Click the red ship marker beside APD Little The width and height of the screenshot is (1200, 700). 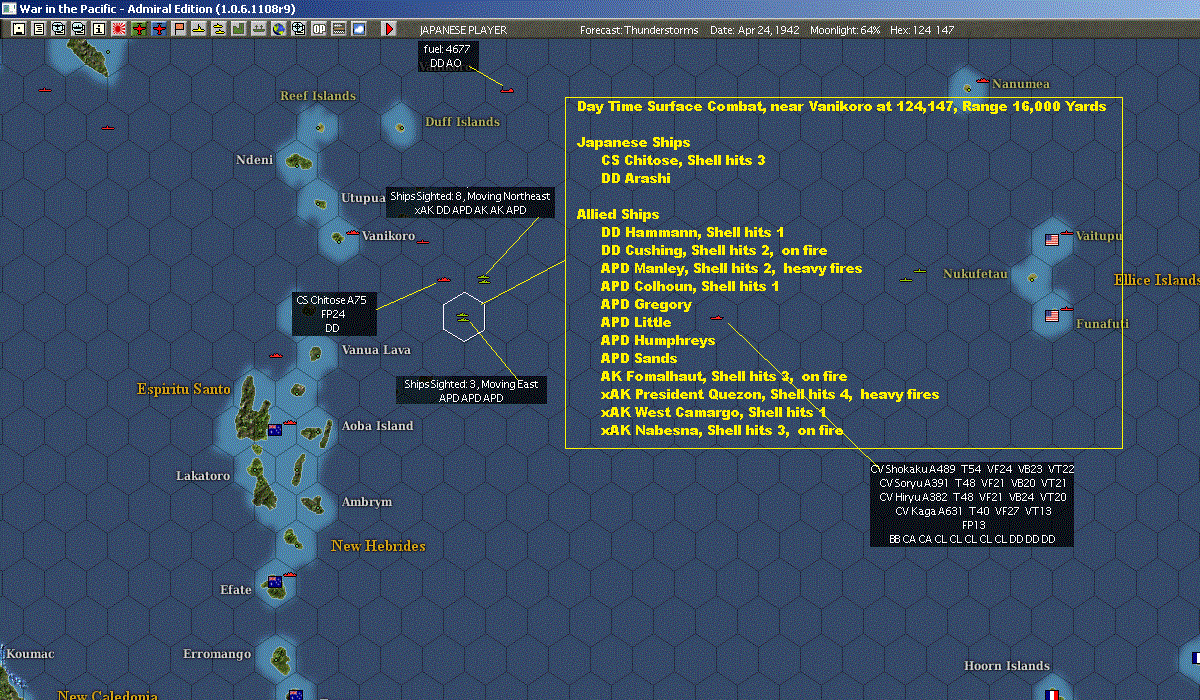tap(716, 317)
